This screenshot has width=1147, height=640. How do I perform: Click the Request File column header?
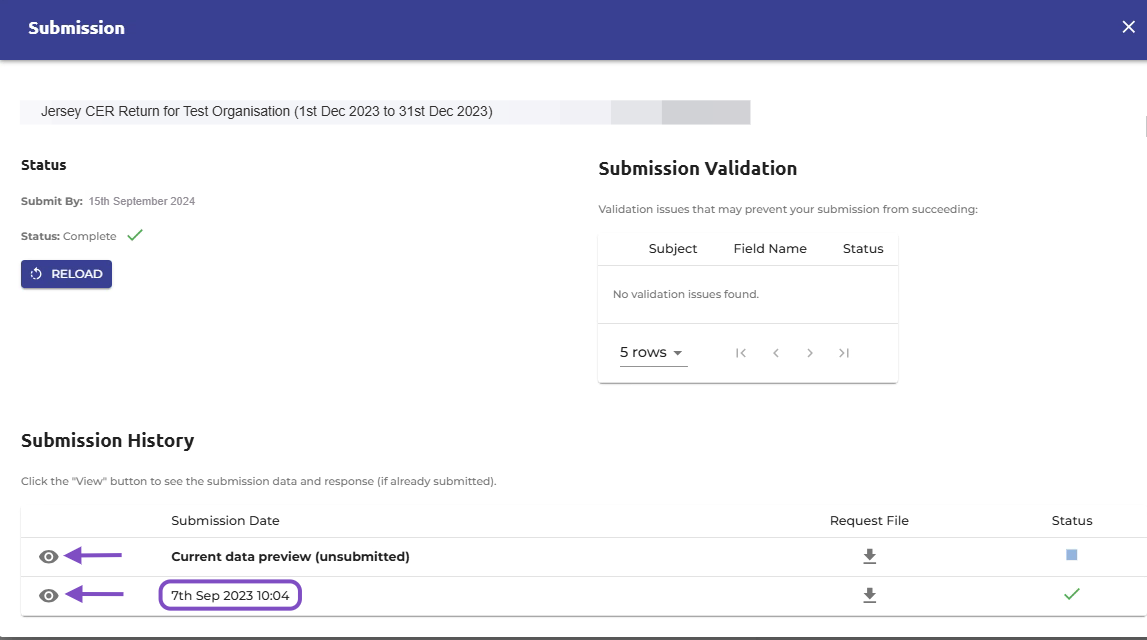(869, 521)
